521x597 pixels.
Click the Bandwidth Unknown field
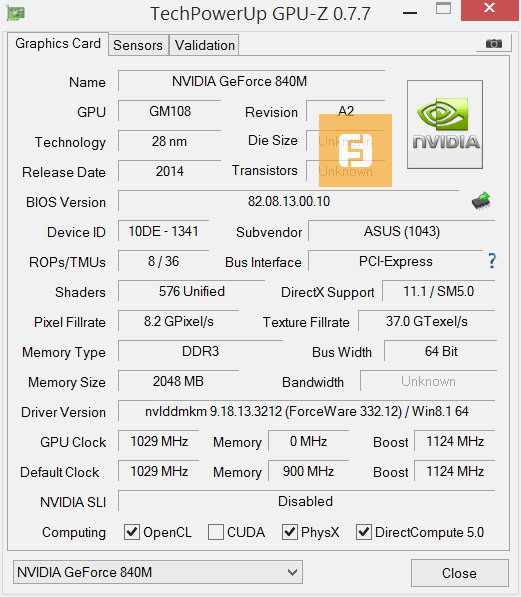coord(428,381)
